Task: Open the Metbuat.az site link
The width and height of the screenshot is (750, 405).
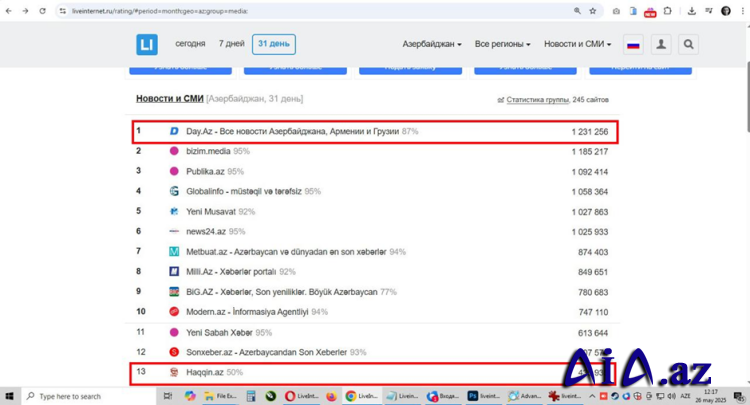Action: (286, 252)
